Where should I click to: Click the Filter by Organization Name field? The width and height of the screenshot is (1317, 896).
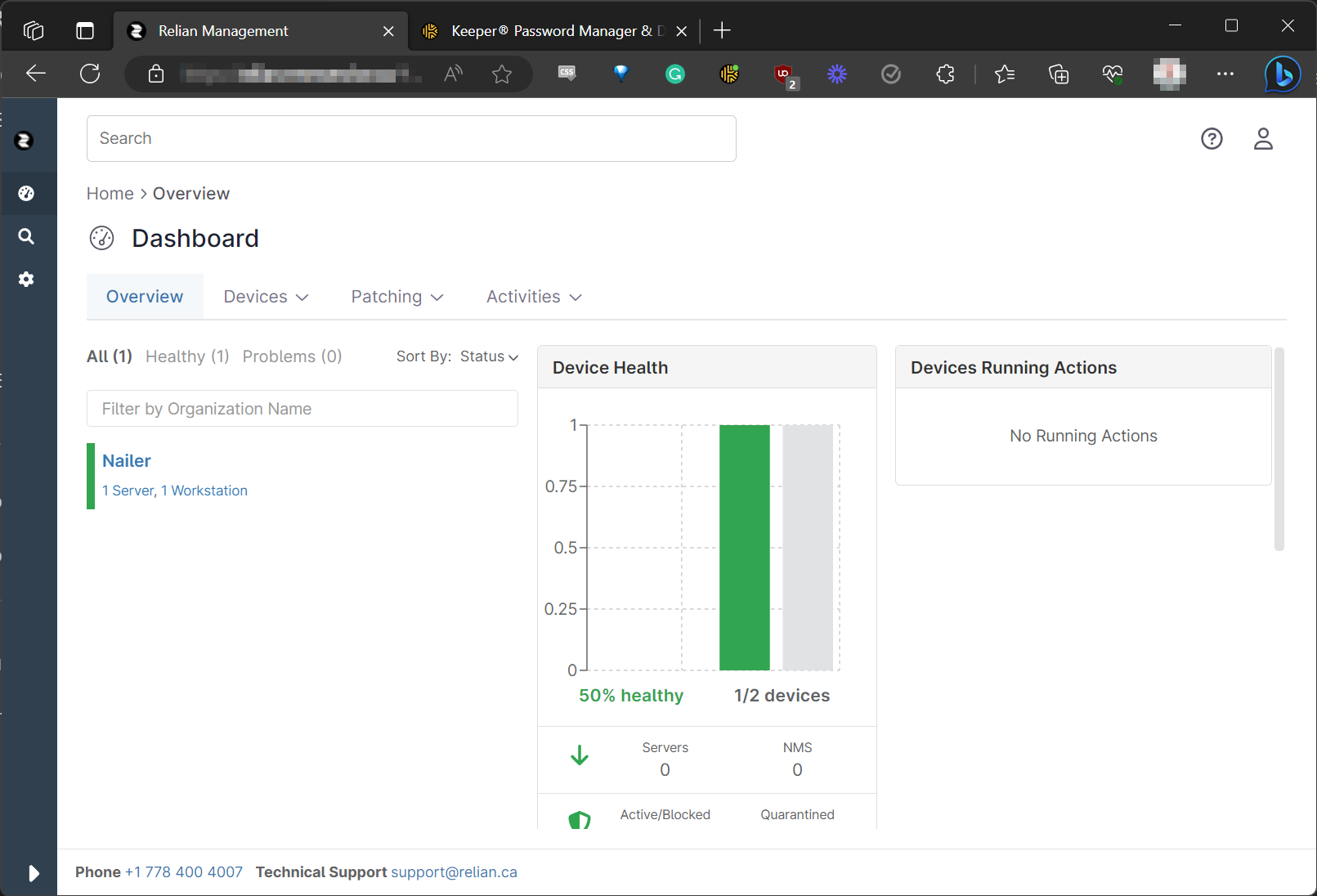tap(302, 409)
